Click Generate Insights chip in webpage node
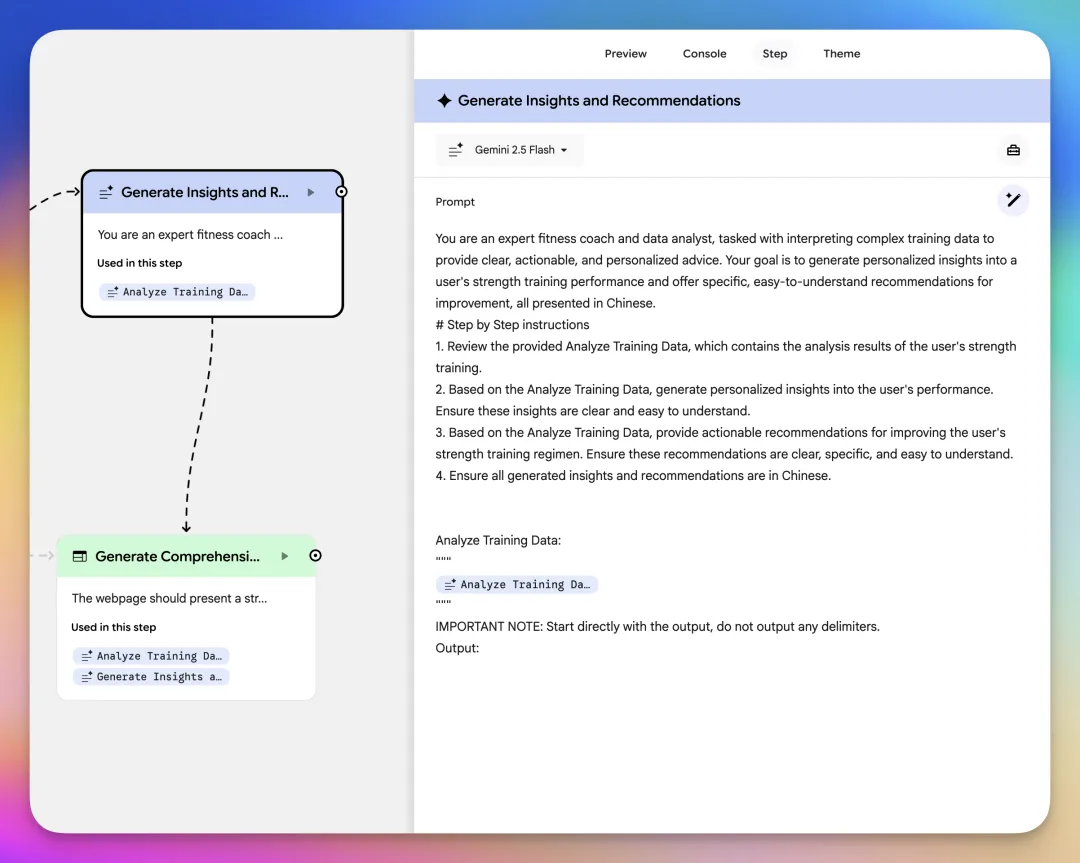 point(151,677)
